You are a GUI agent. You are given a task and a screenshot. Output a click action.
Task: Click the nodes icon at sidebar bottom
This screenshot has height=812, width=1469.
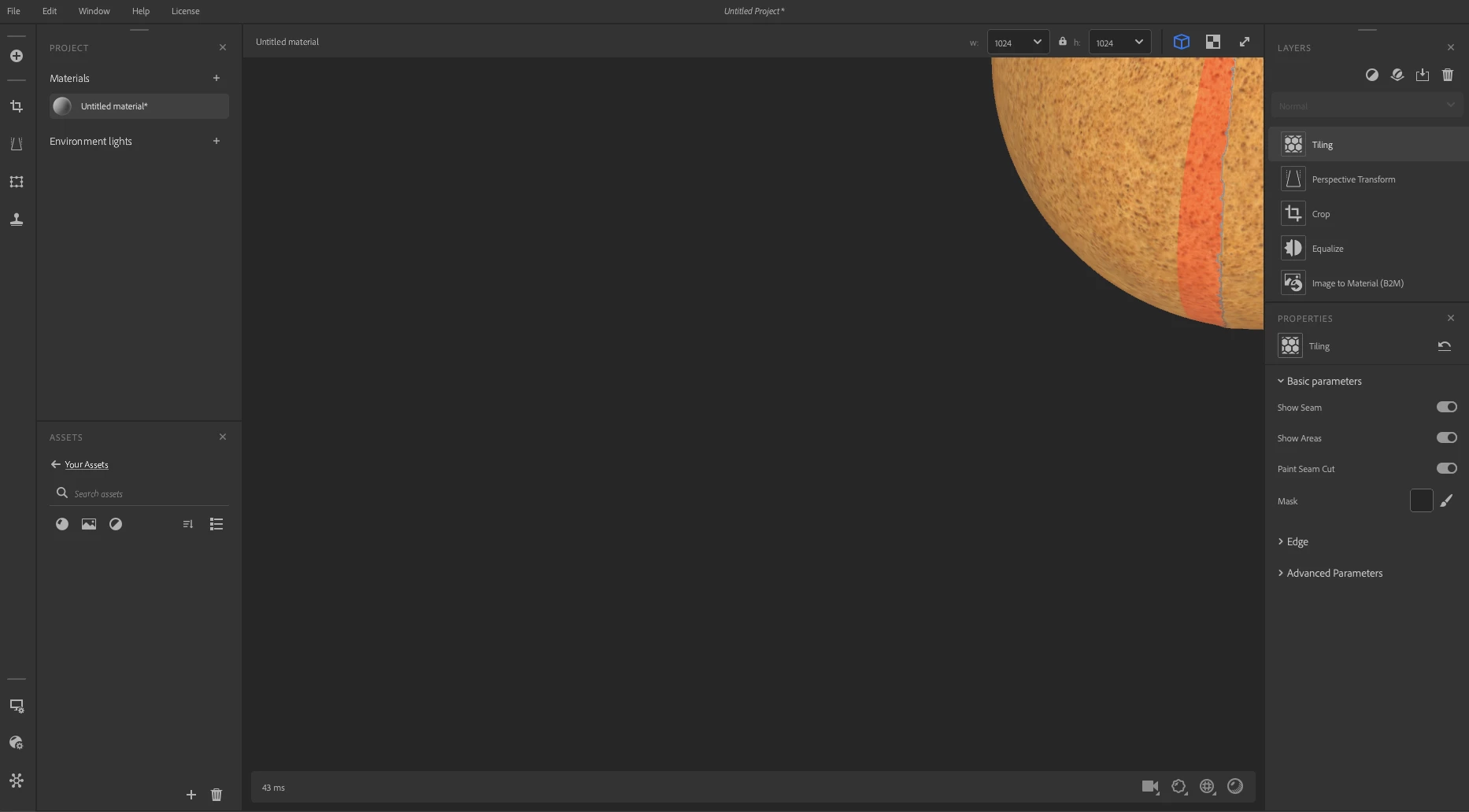click(17, 781)
